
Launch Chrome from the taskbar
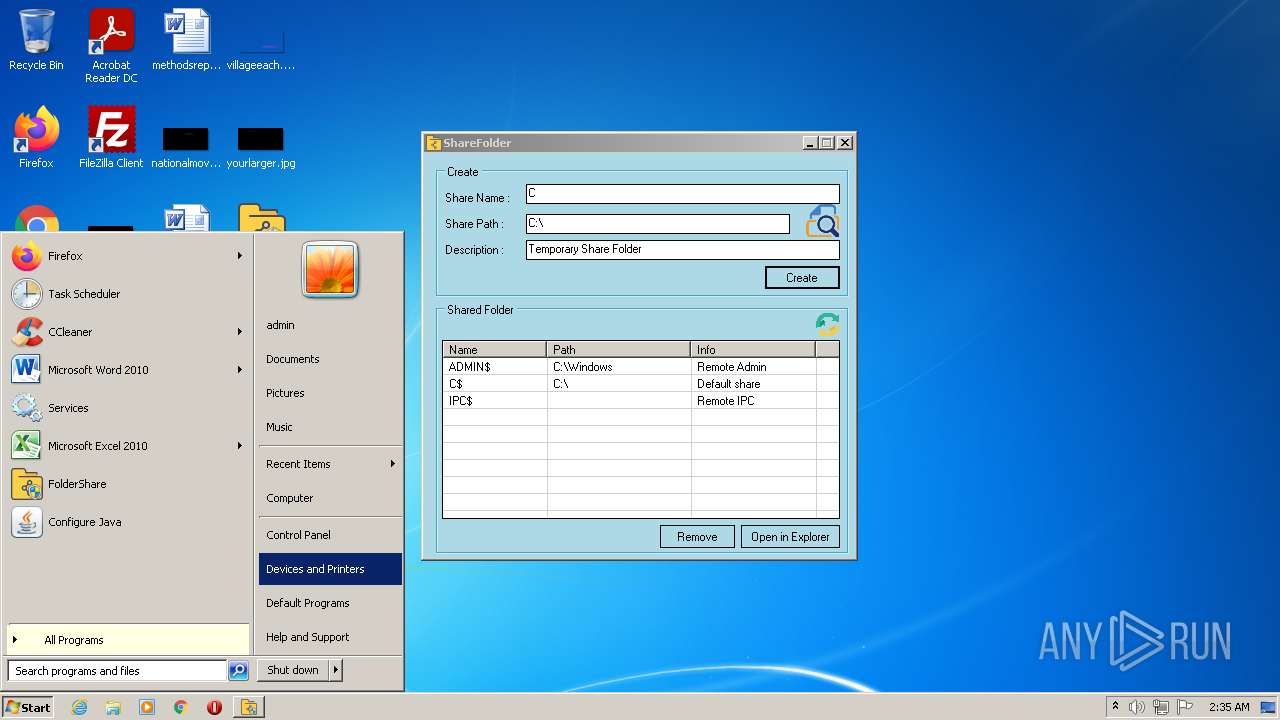[x=181, y=707]
